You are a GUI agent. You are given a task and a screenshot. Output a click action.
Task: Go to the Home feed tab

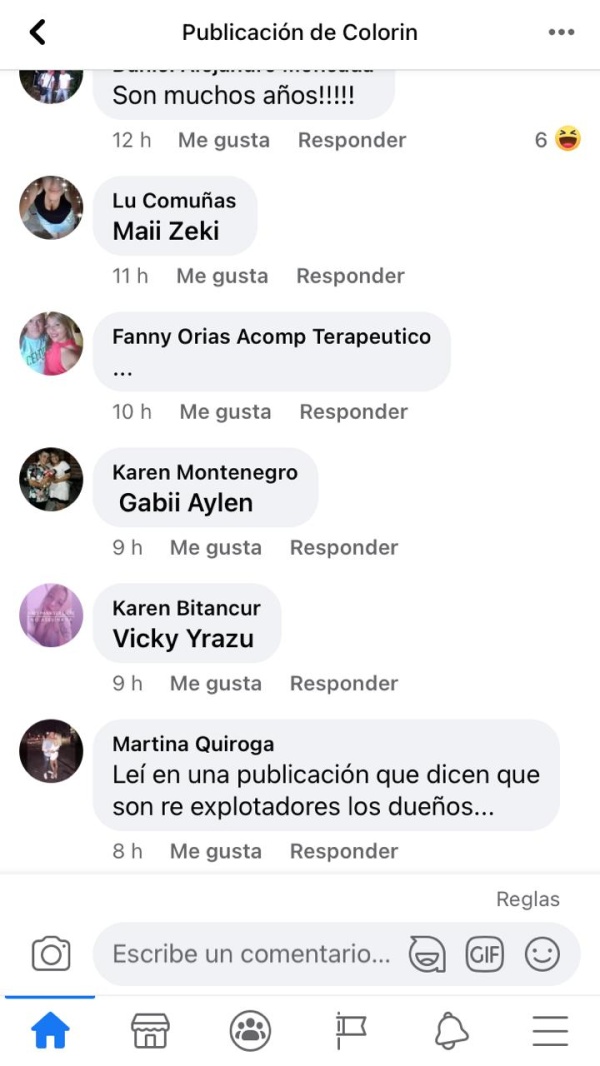[x=51, y=1031]
